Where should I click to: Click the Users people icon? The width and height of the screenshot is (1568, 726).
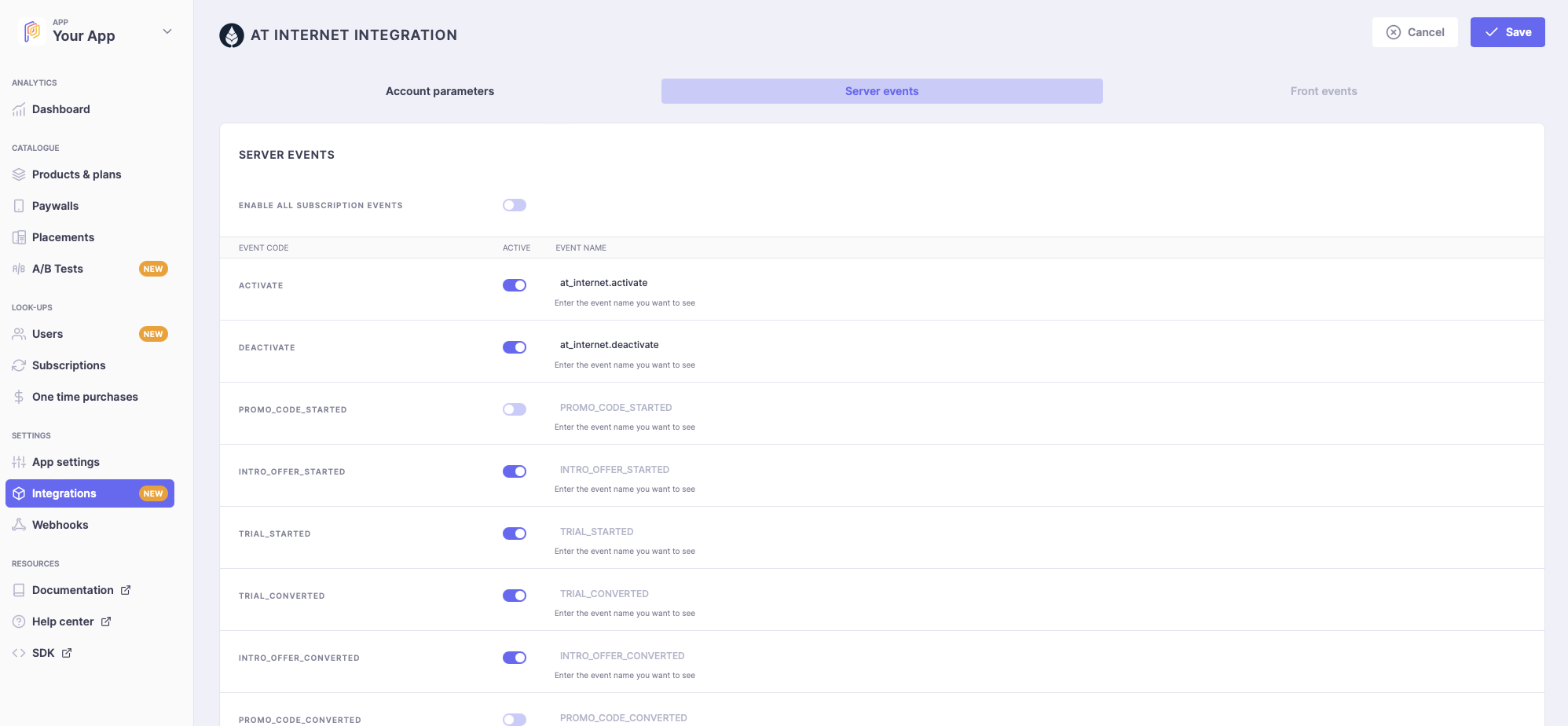[19, 334]
